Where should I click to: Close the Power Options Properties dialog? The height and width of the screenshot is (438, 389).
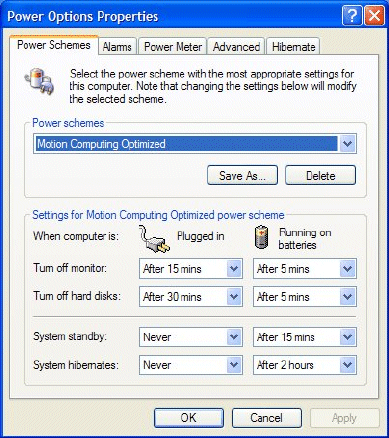pos(374,15)
